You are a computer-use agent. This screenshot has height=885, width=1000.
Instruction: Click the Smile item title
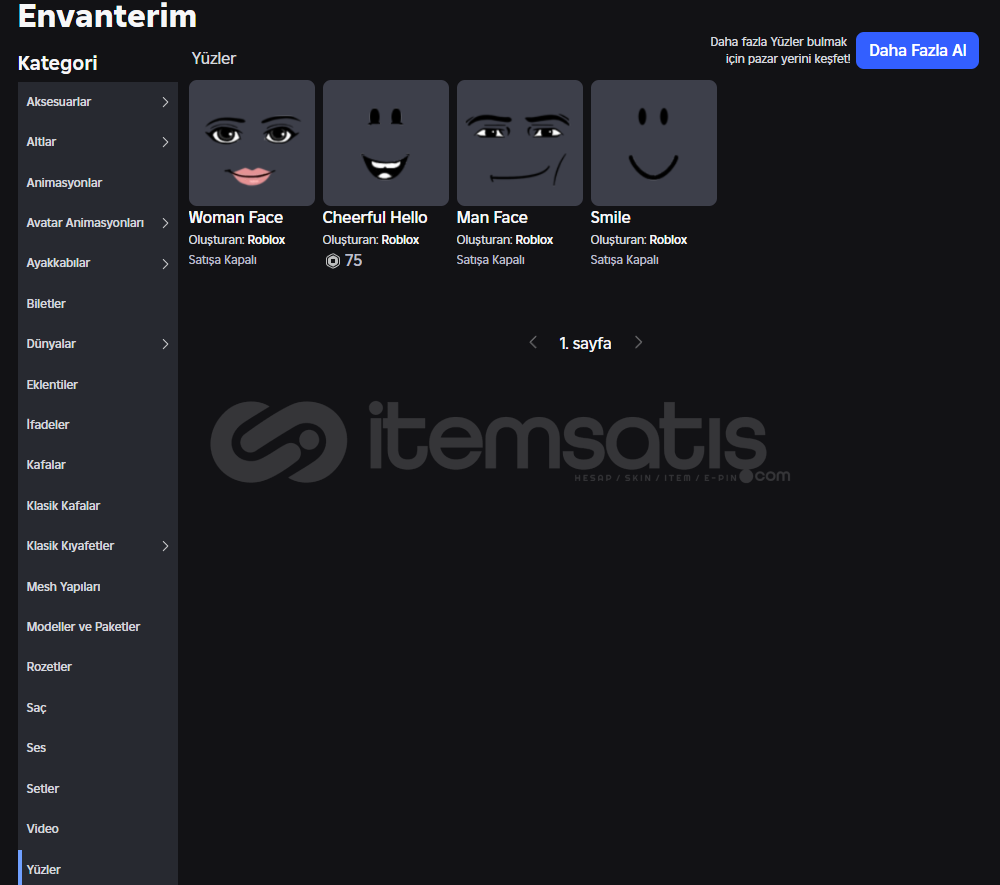(610, 217)
